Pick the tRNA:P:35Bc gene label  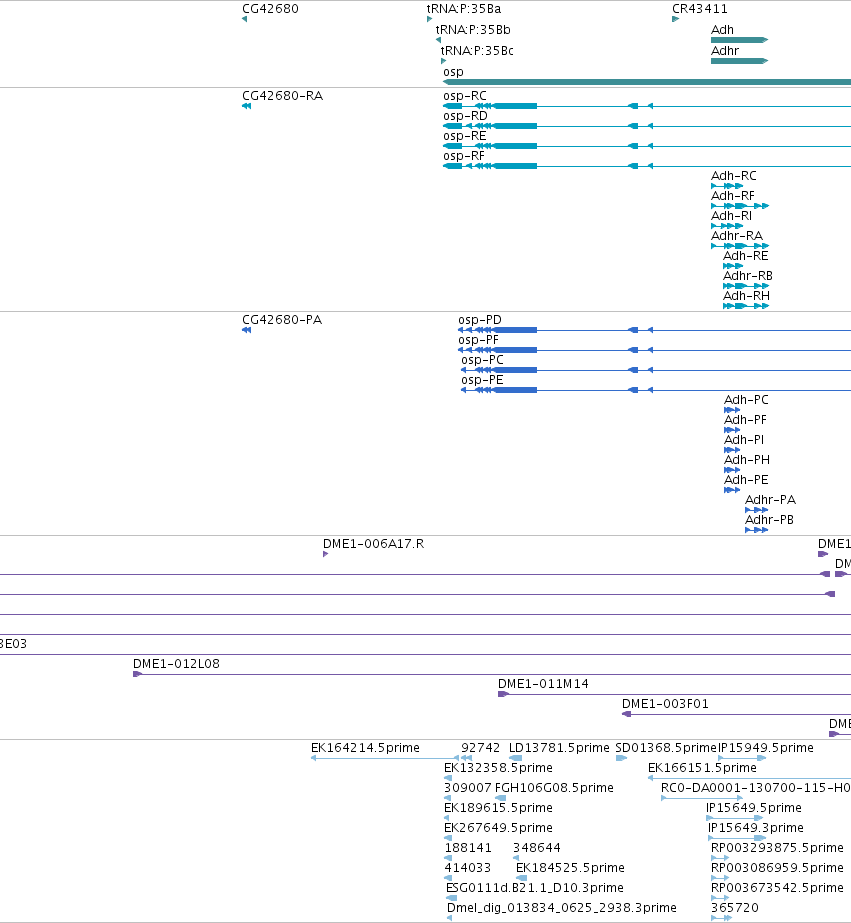477,51
